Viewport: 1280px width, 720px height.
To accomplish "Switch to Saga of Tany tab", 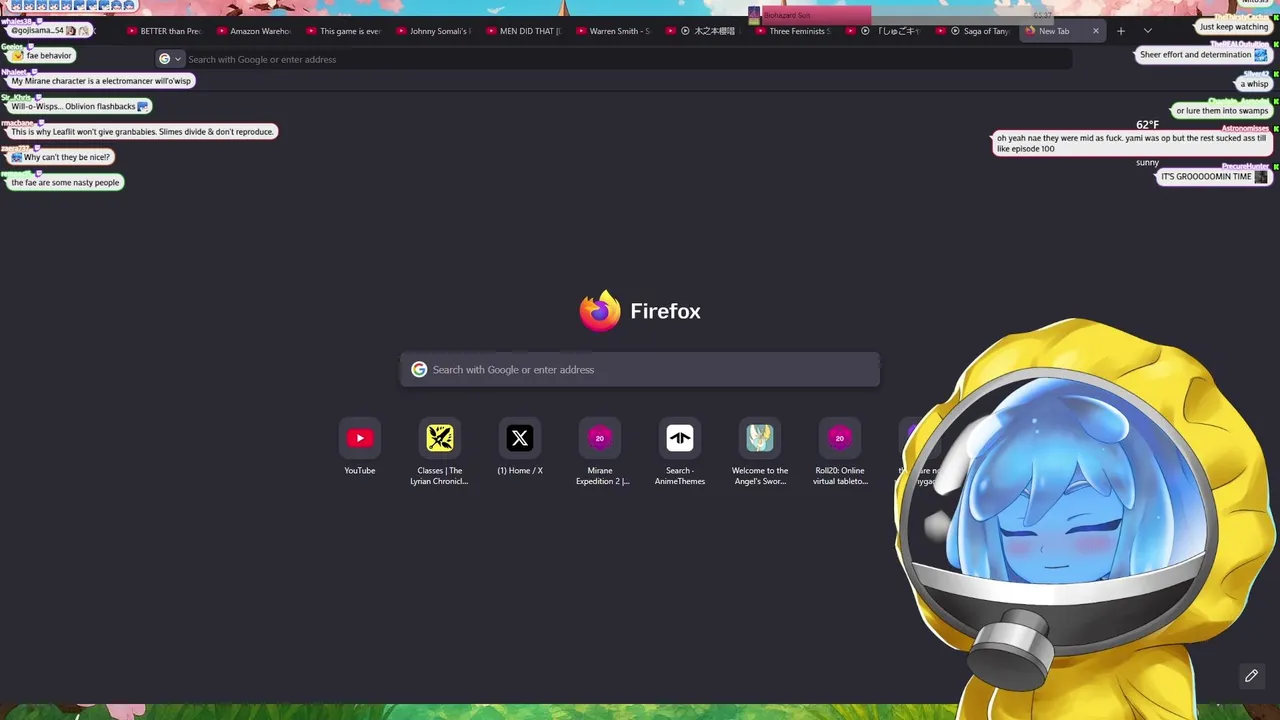I will [x=974, y=31].
